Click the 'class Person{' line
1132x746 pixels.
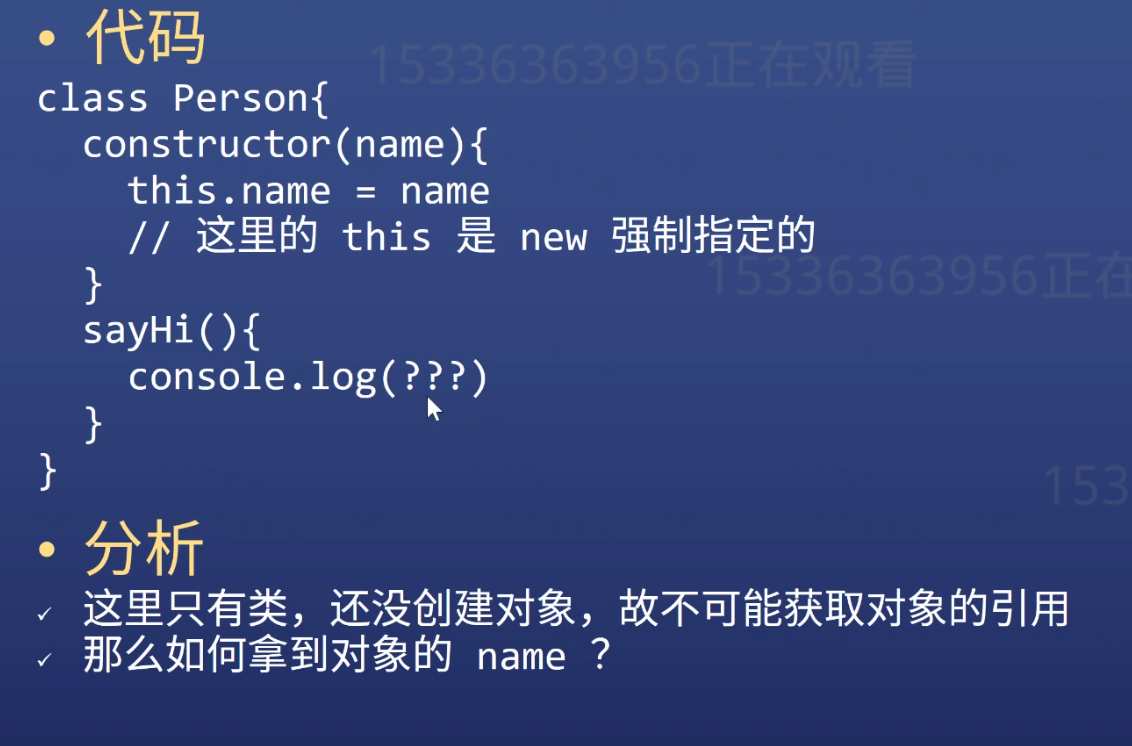tap(183, 98)
